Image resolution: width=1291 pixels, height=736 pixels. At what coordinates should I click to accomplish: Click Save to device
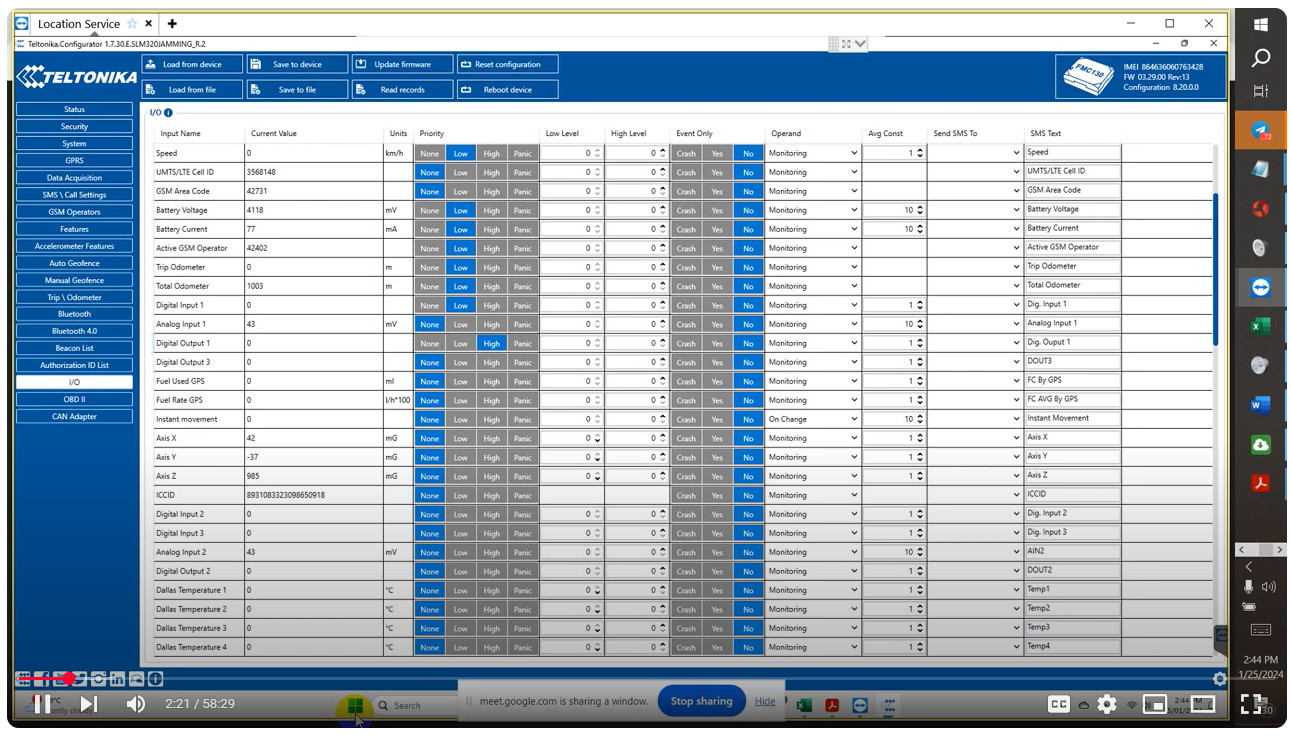(x=297, y=64)
